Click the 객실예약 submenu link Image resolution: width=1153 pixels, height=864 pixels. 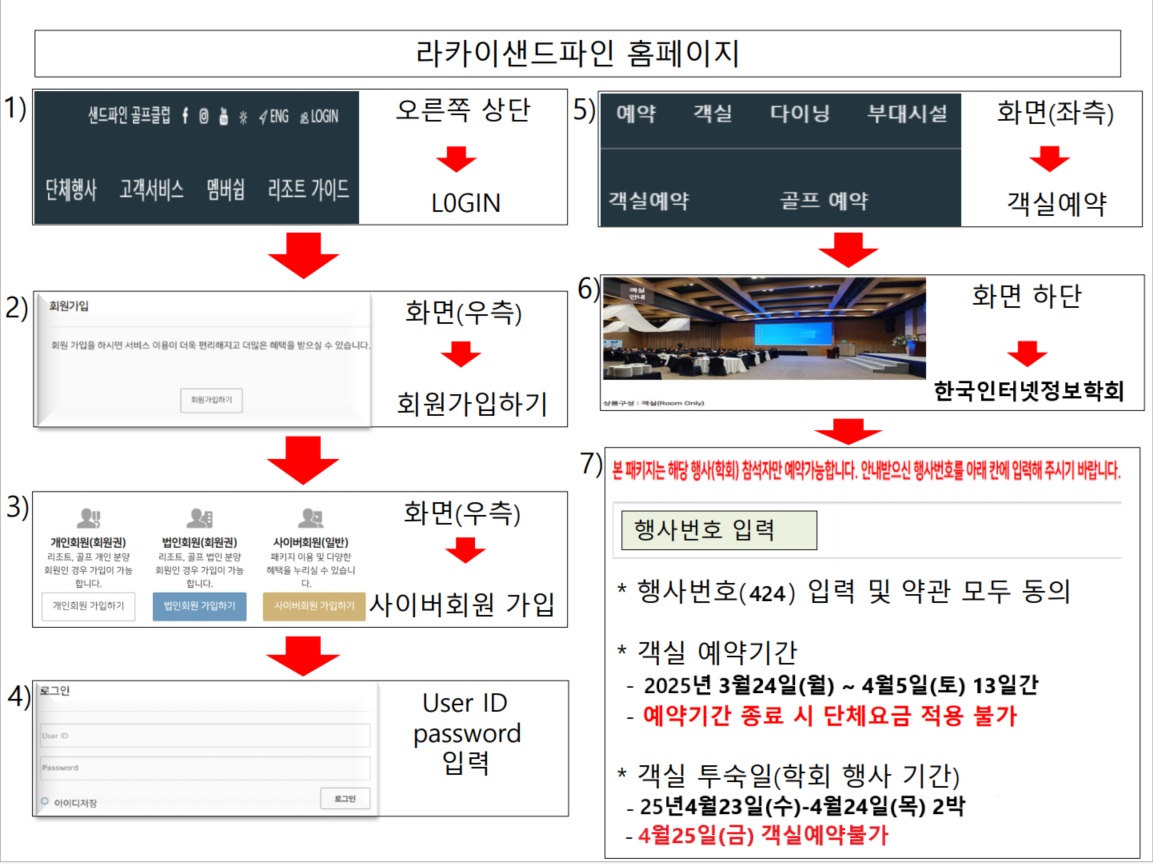pyautogui.click(x=649, y=199)
